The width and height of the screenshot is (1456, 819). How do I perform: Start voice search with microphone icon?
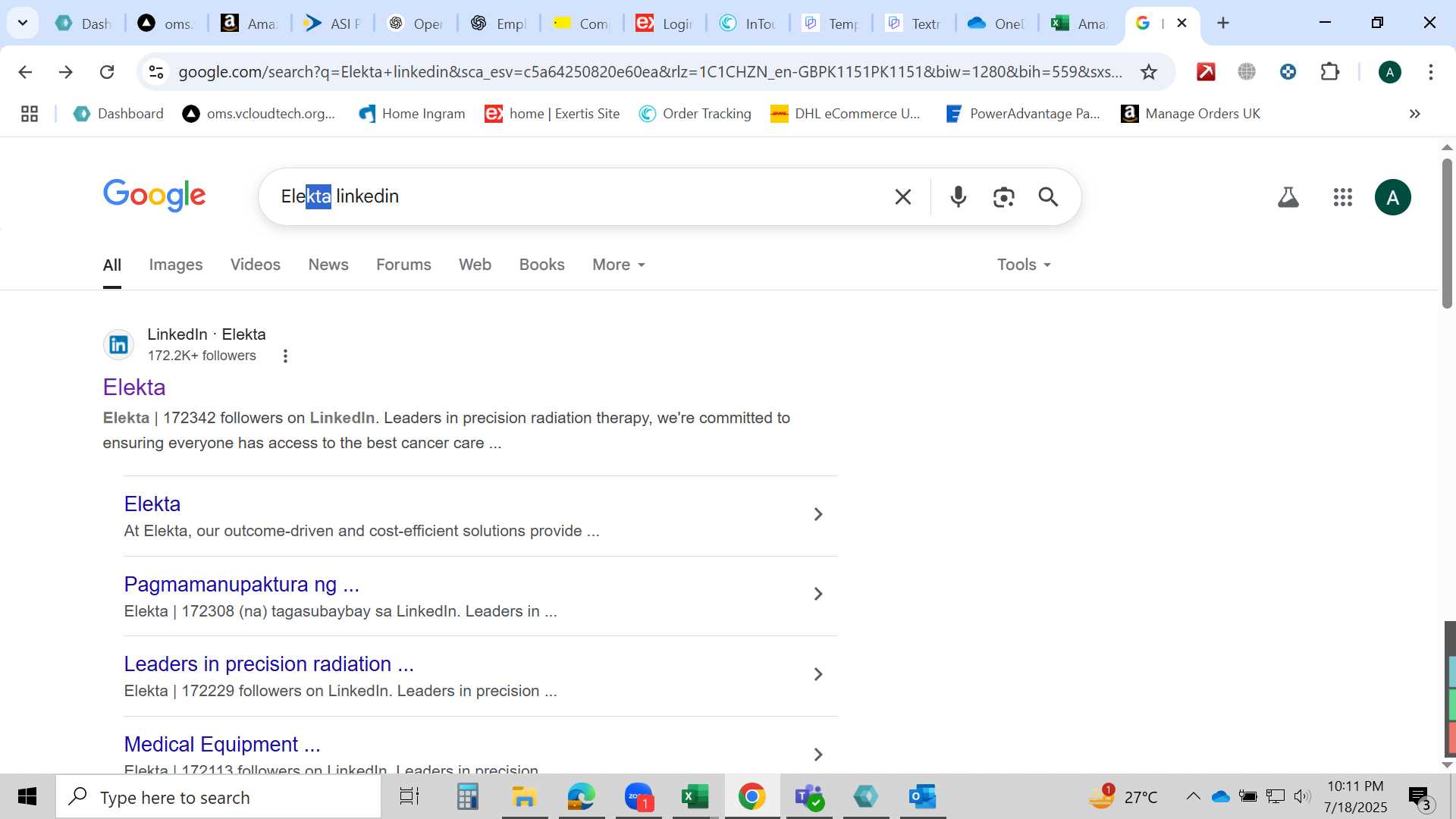coord(959,197)
